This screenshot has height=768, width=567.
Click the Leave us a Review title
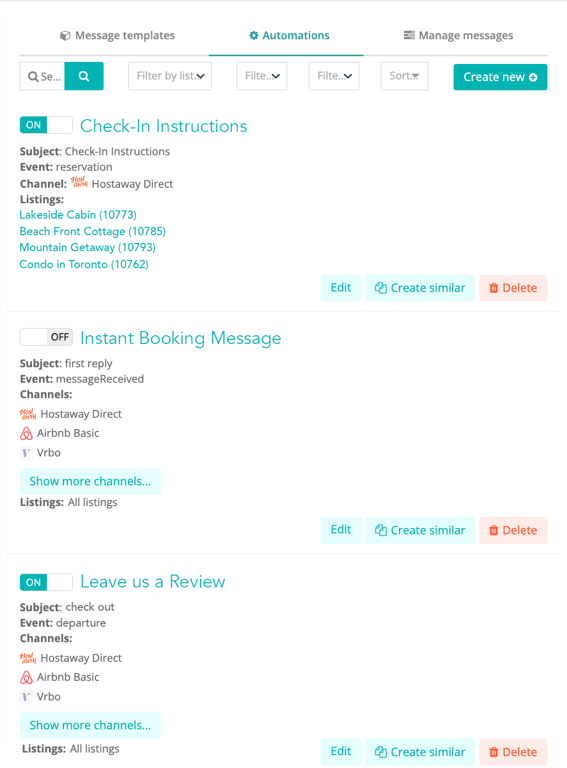tap(153, 581)
